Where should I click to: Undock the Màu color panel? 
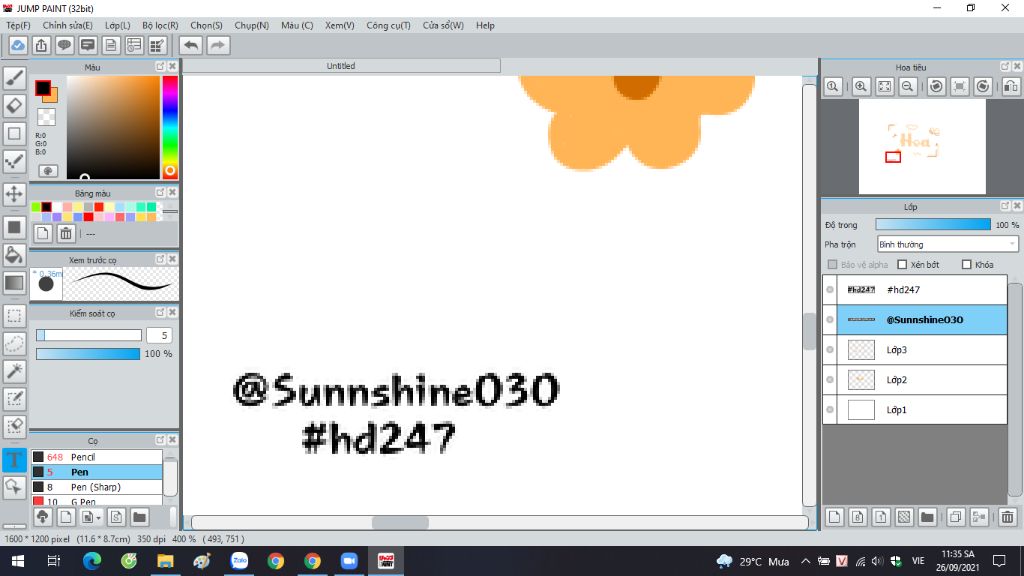160,67
